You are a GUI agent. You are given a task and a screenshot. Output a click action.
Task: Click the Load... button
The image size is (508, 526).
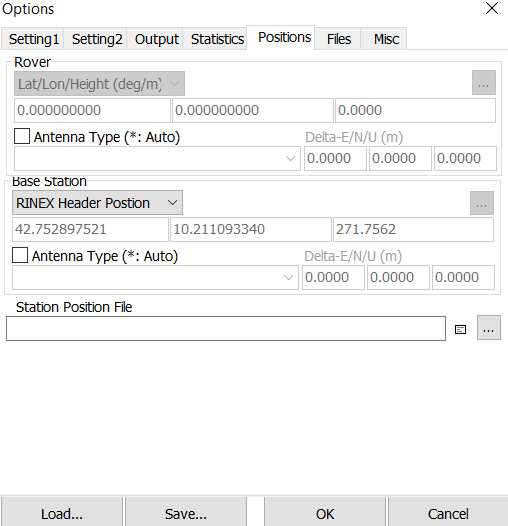point(62,514)
